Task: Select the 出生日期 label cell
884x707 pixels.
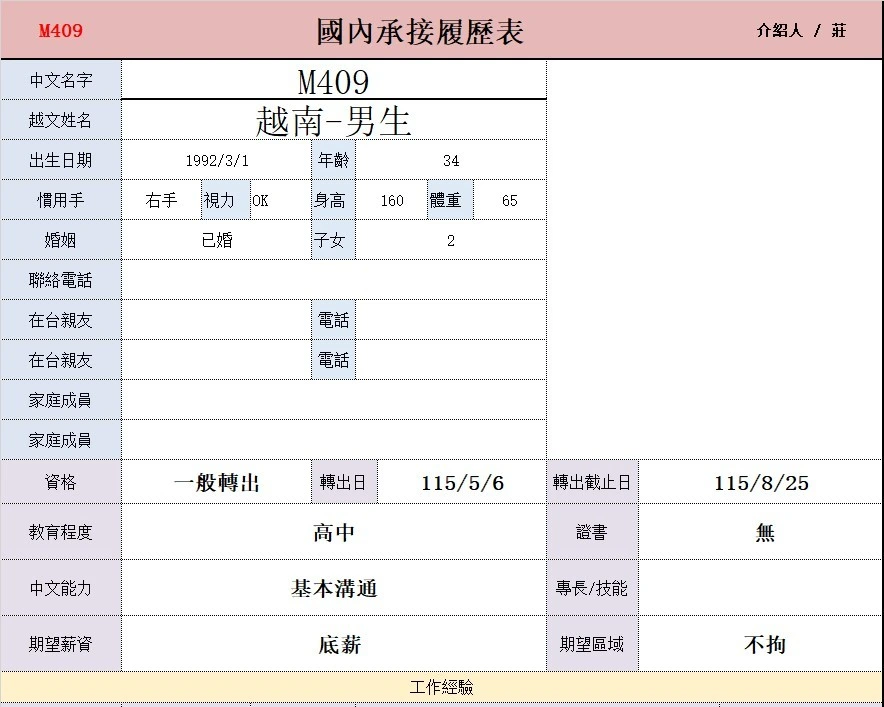Action: 61,160
